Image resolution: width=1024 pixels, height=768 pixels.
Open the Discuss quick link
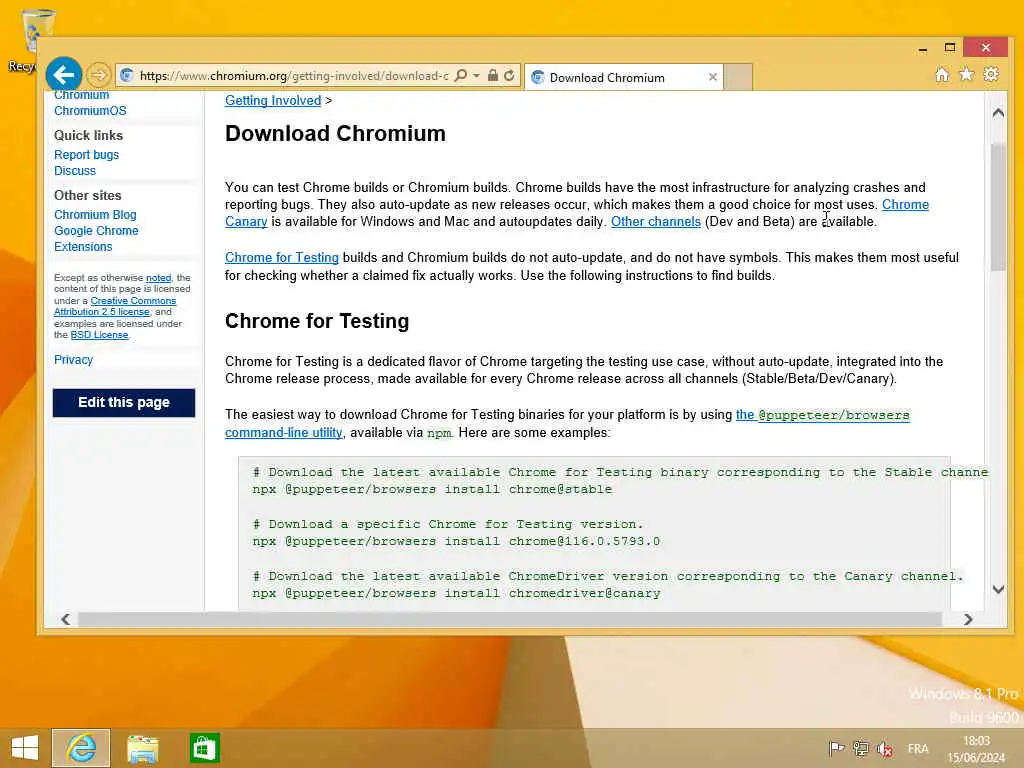(x=74, y=170)
